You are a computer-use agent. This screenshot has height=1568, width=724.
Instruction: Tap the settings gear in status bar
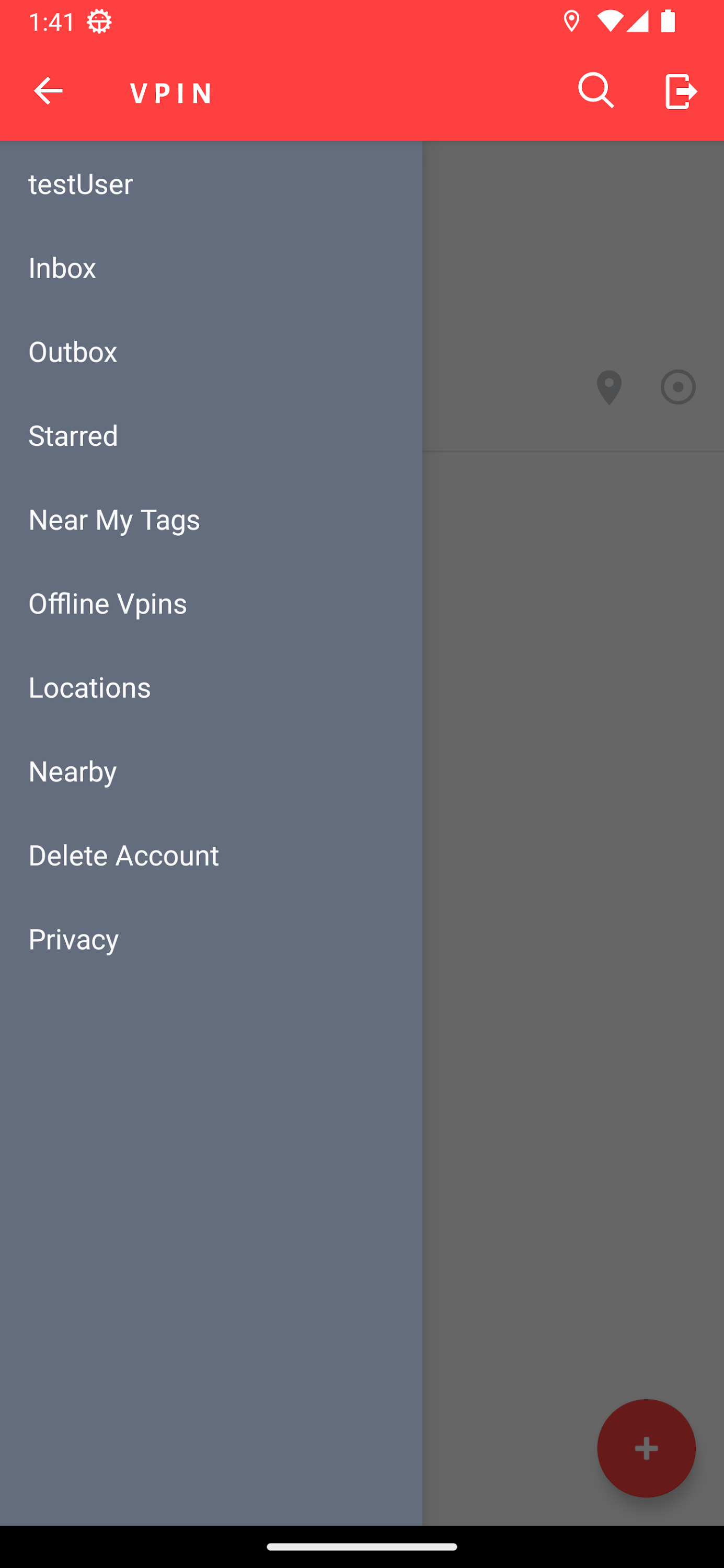(99, 22)
